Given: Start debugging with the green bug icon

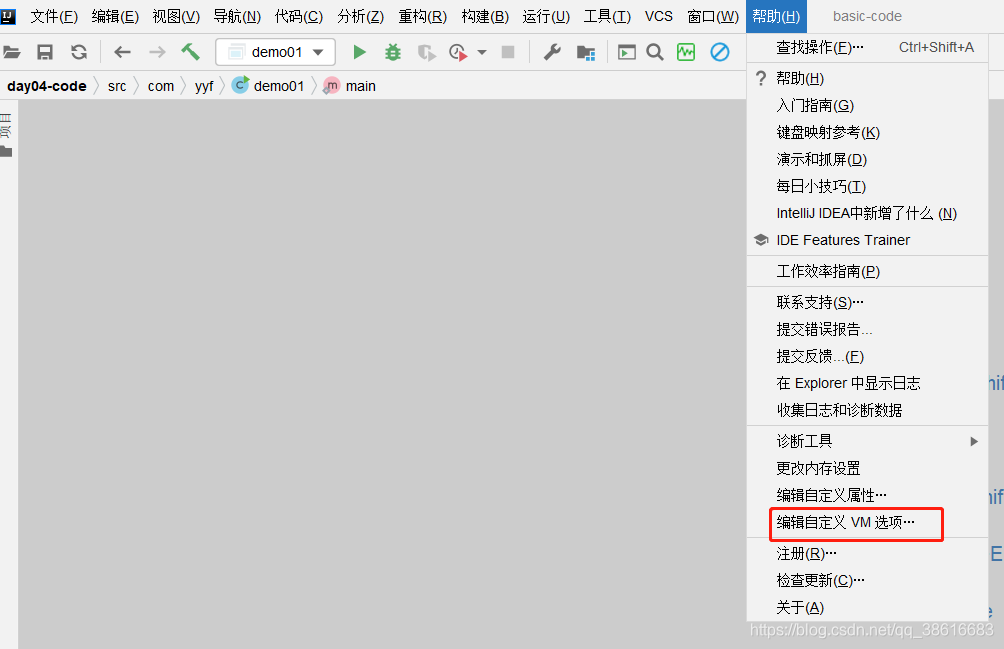Looking at the screenshot, I should [x=393, y=52].
